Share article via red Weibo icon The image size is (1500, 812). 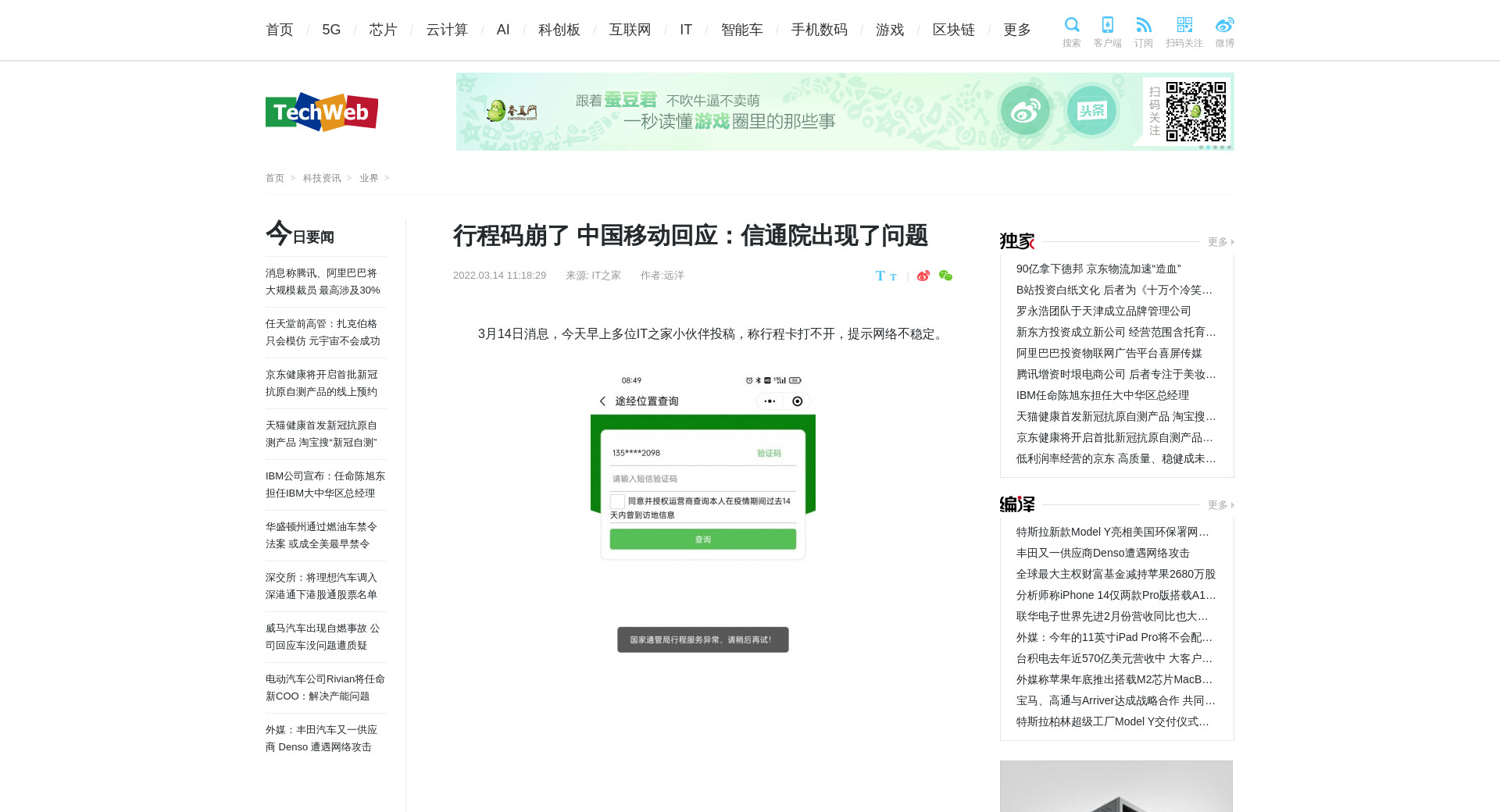(x=923, y=276)
